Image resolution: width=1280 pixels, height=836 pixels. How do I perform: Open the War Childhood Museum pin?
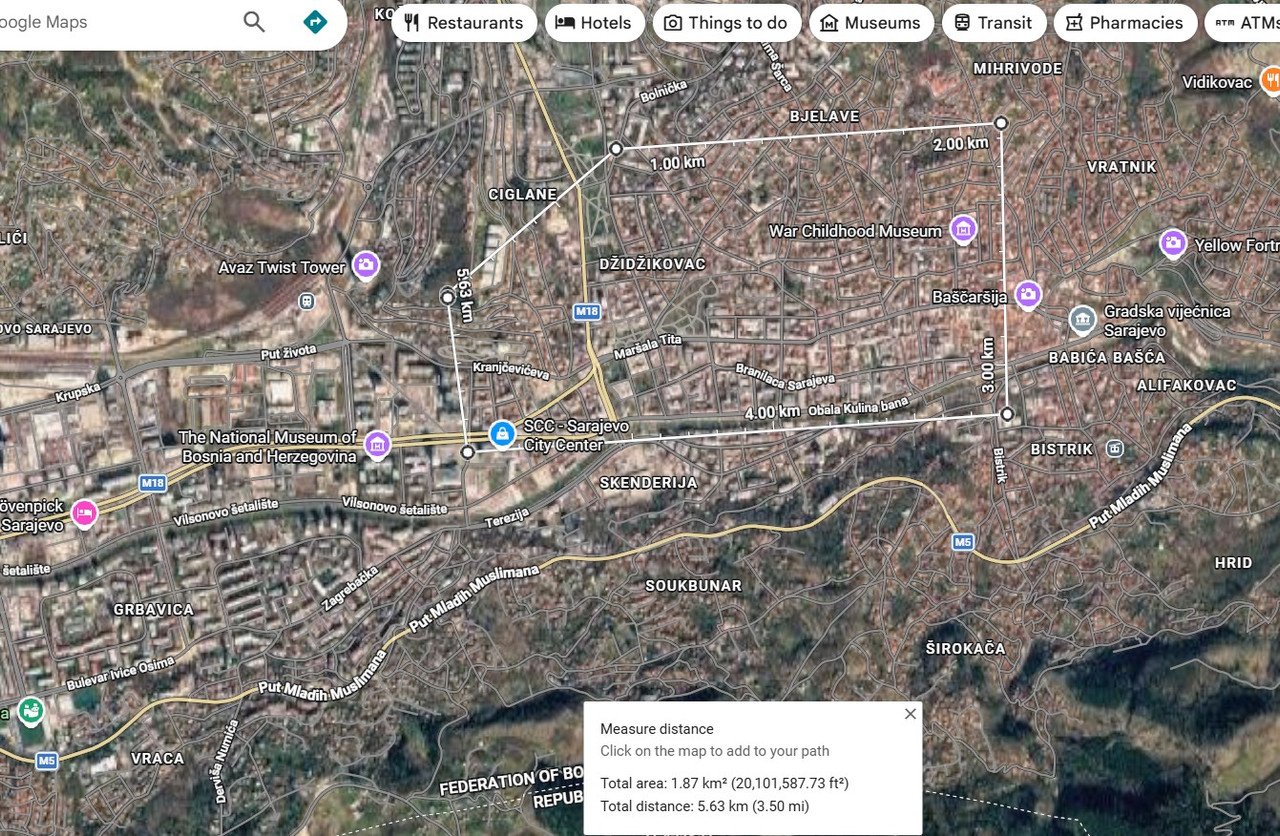[963, 229]
